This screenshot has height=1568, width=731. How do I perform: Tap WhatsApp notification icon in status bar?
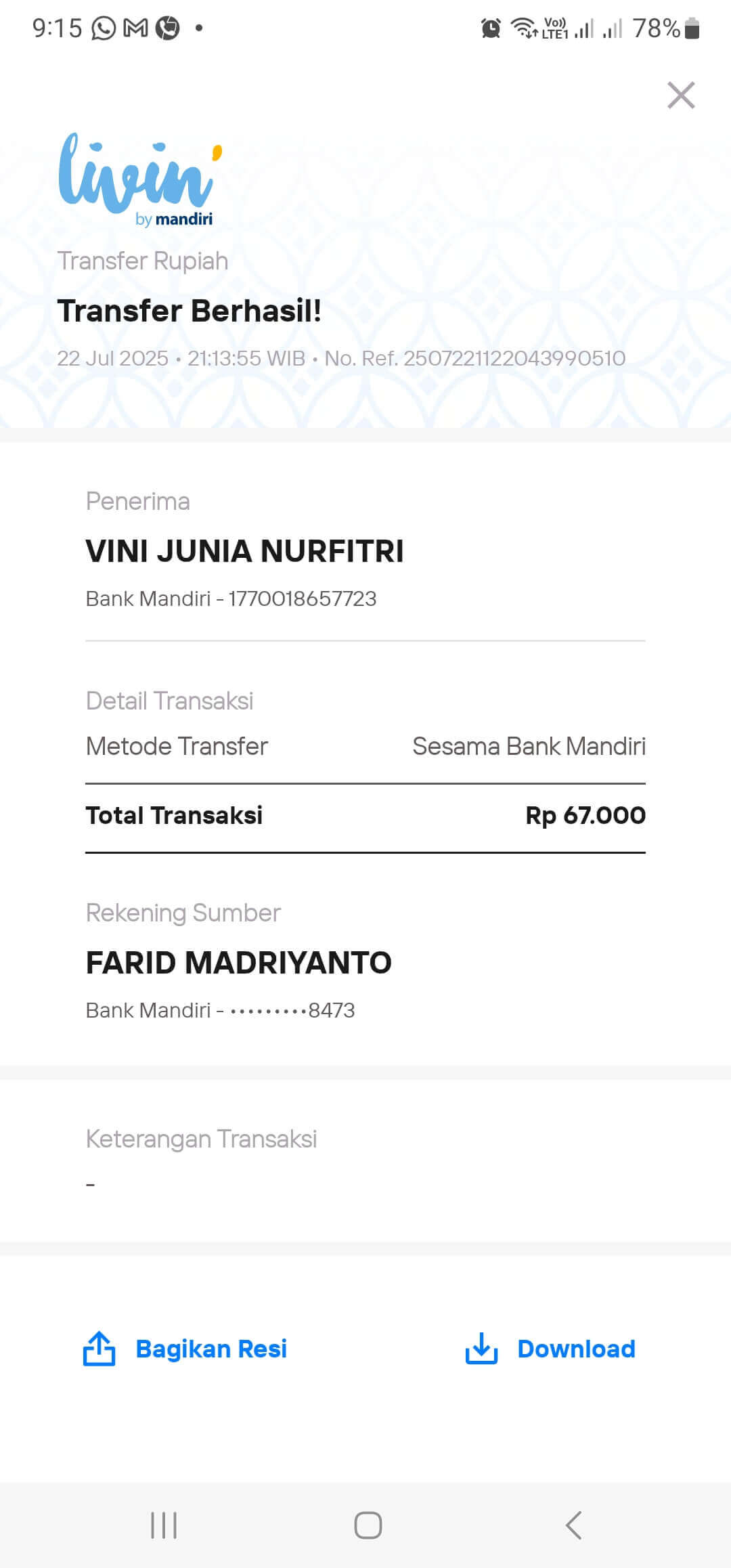104,28
